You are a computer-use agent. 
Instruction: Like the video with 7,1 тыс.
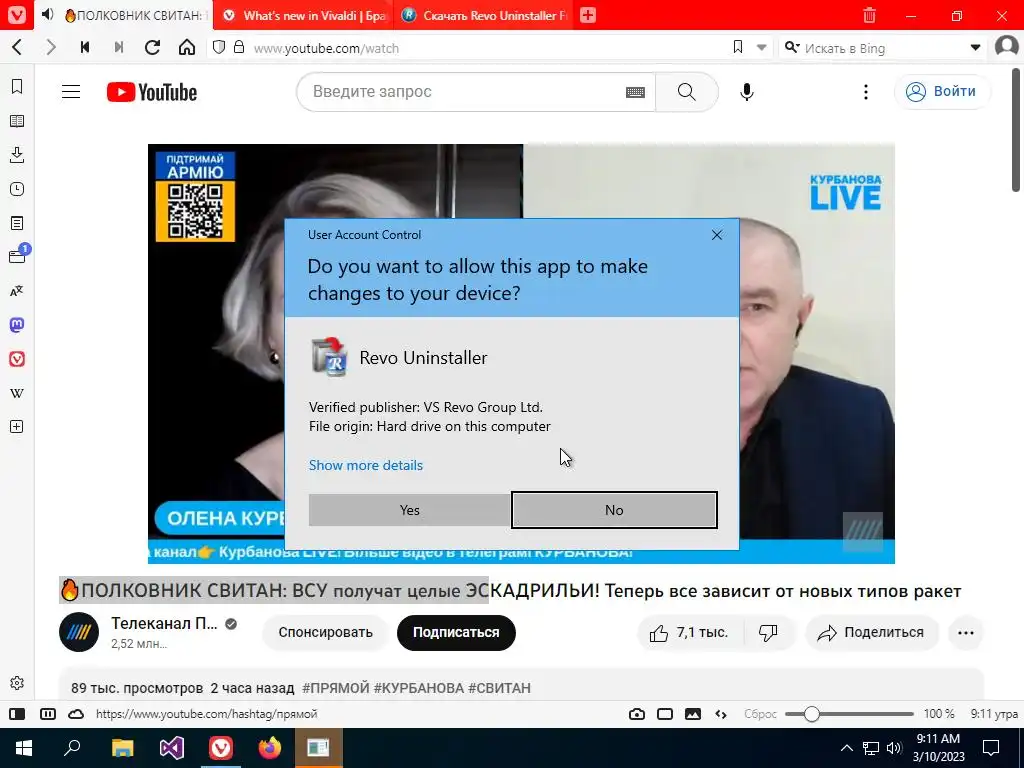690,633
